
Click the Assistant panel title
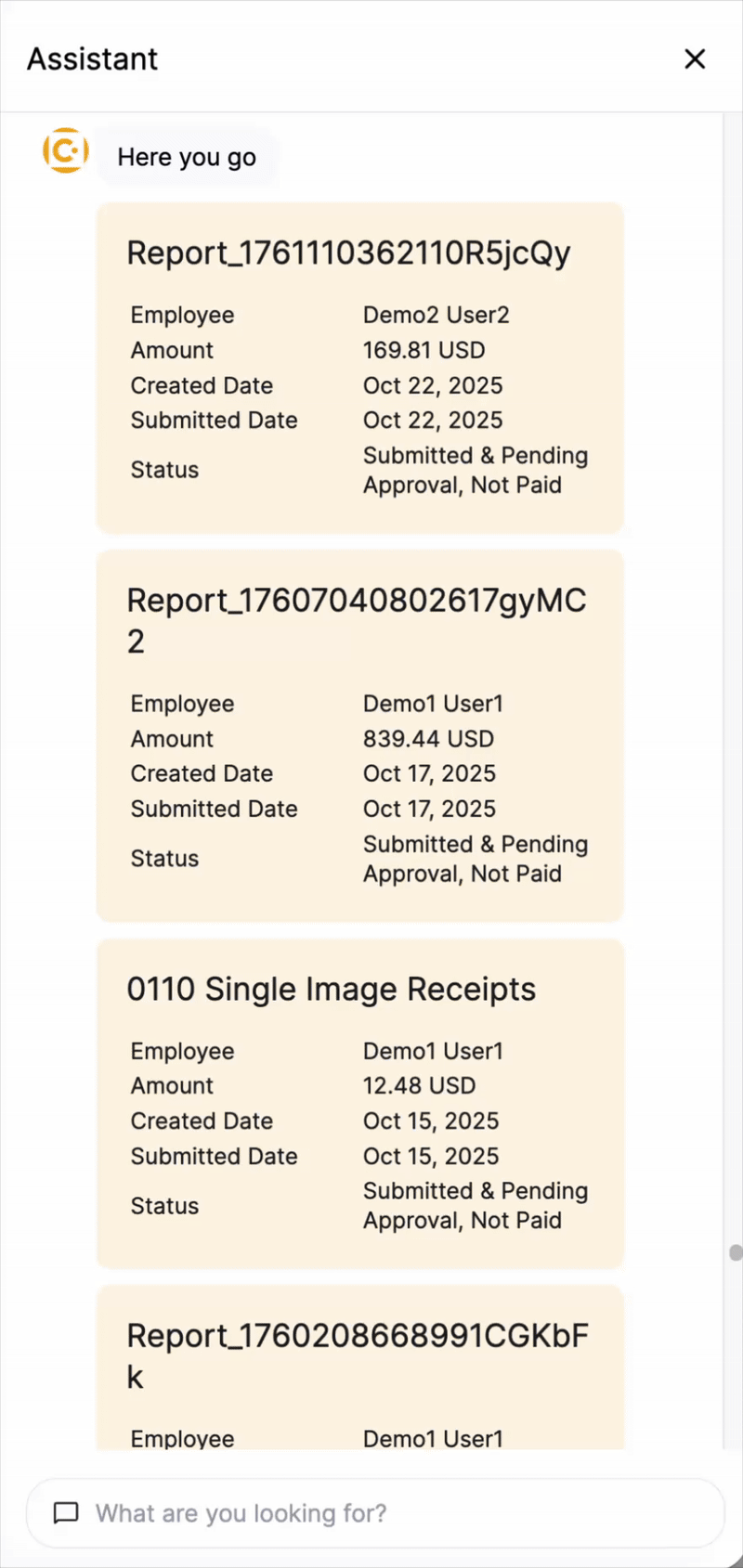point(92,58)
